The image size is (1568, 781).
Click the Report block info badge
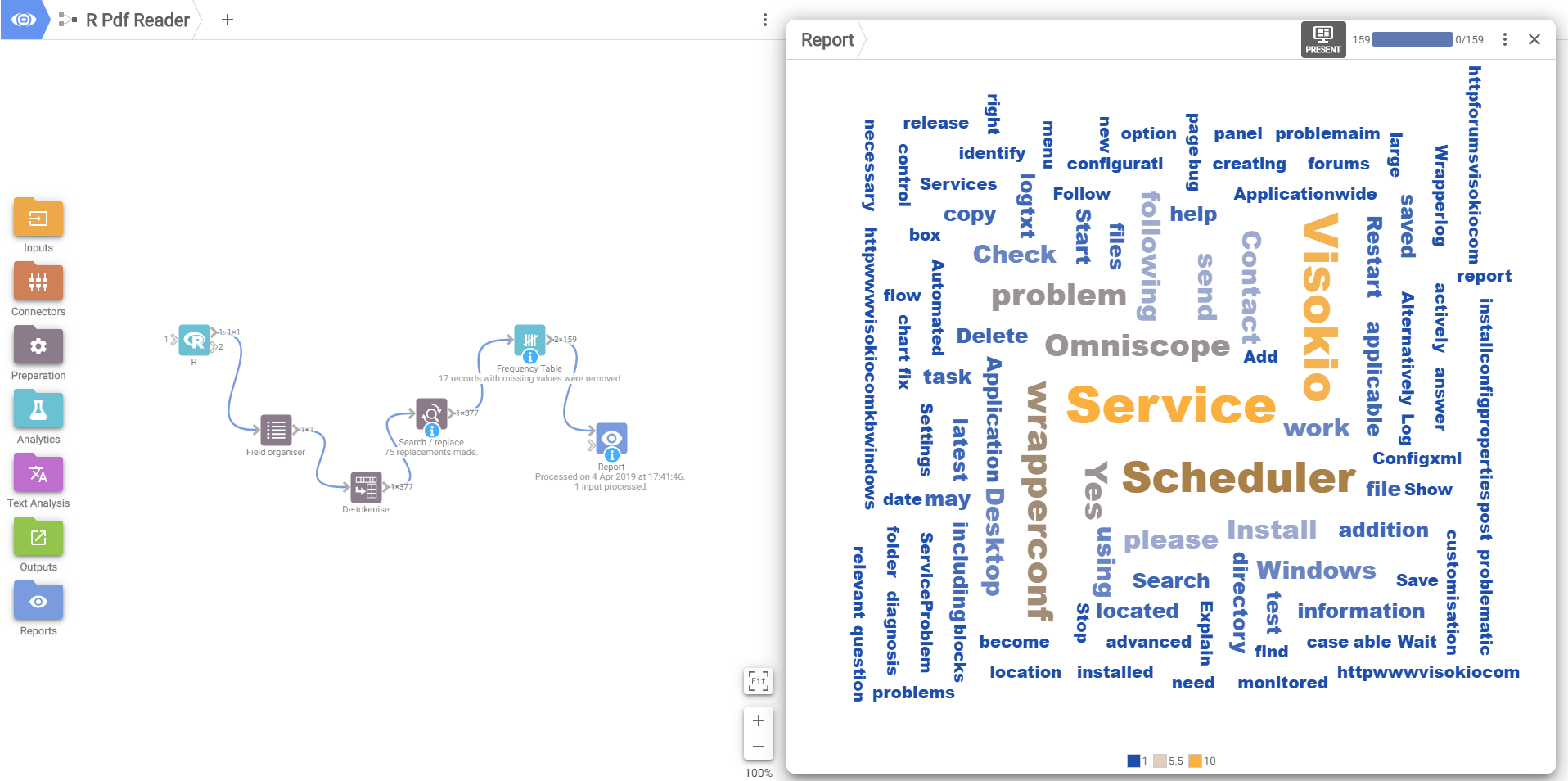click(x=611, y=455)
